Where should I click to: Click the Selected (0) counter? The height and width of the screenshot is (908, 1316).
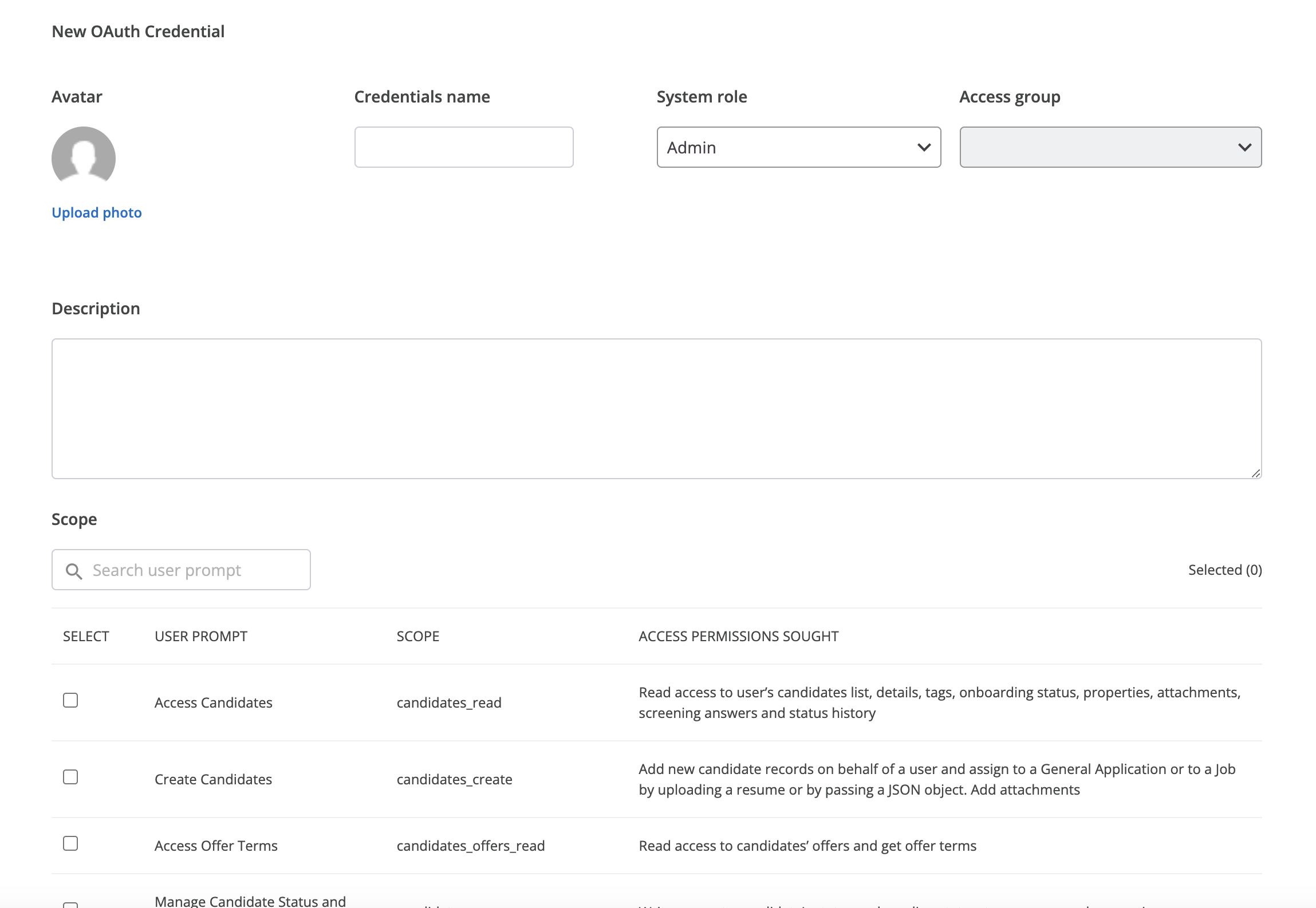[x=1224, y=570]
